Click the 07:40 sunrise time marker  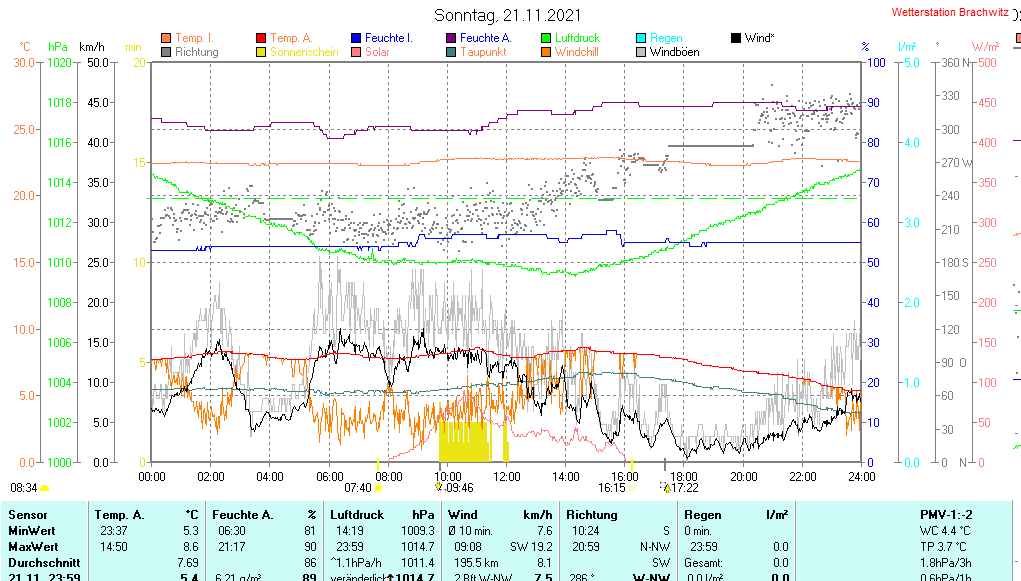[x=357, y=488]
